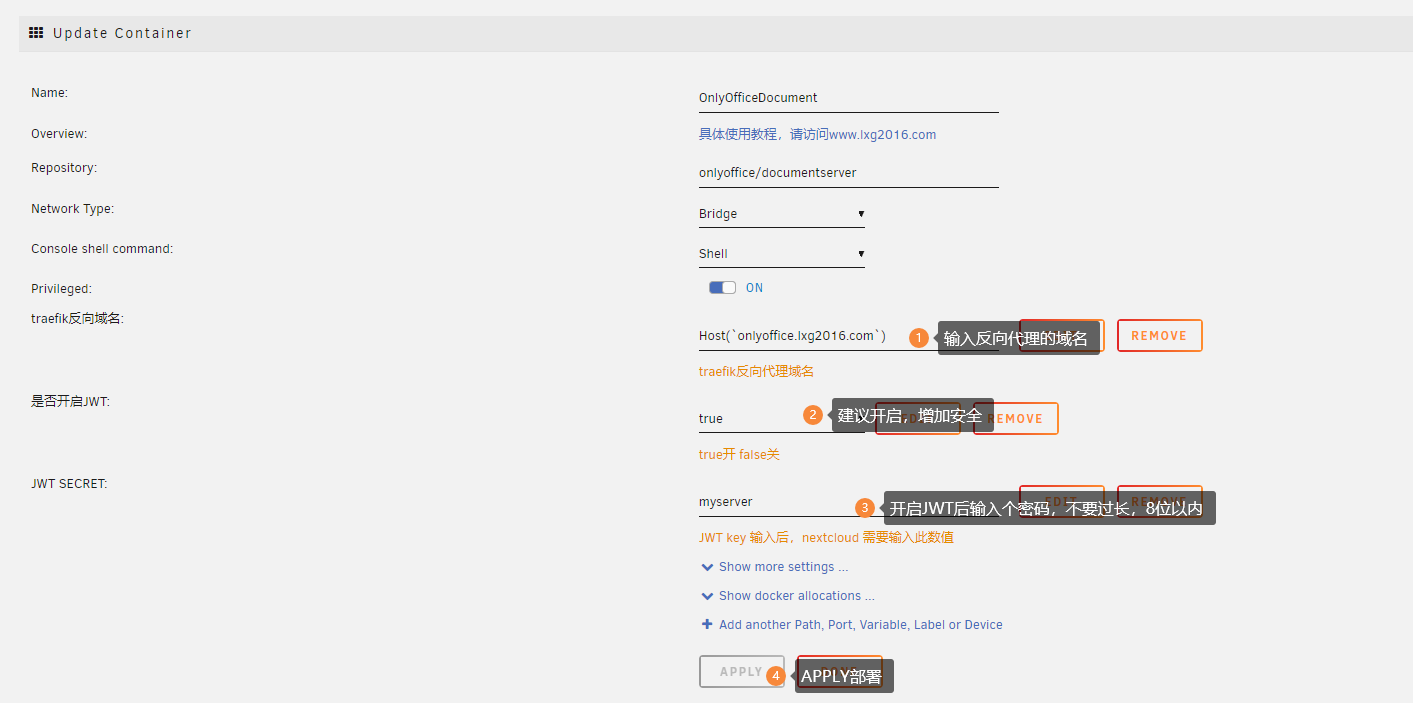Click the grid icon beside Update Container
The height and width of the screenshot is (703, 1413).
[36, 33]
